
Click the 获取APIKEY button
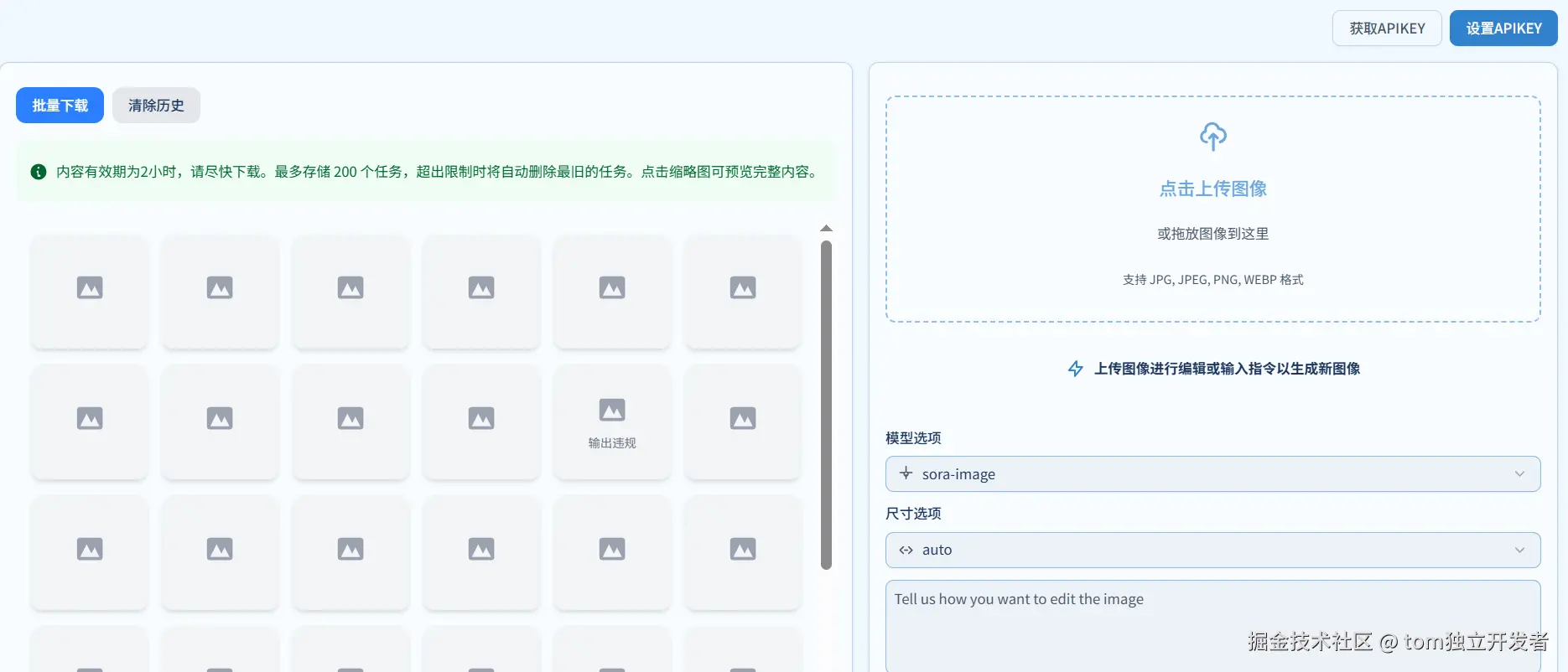coord(1387,28)
